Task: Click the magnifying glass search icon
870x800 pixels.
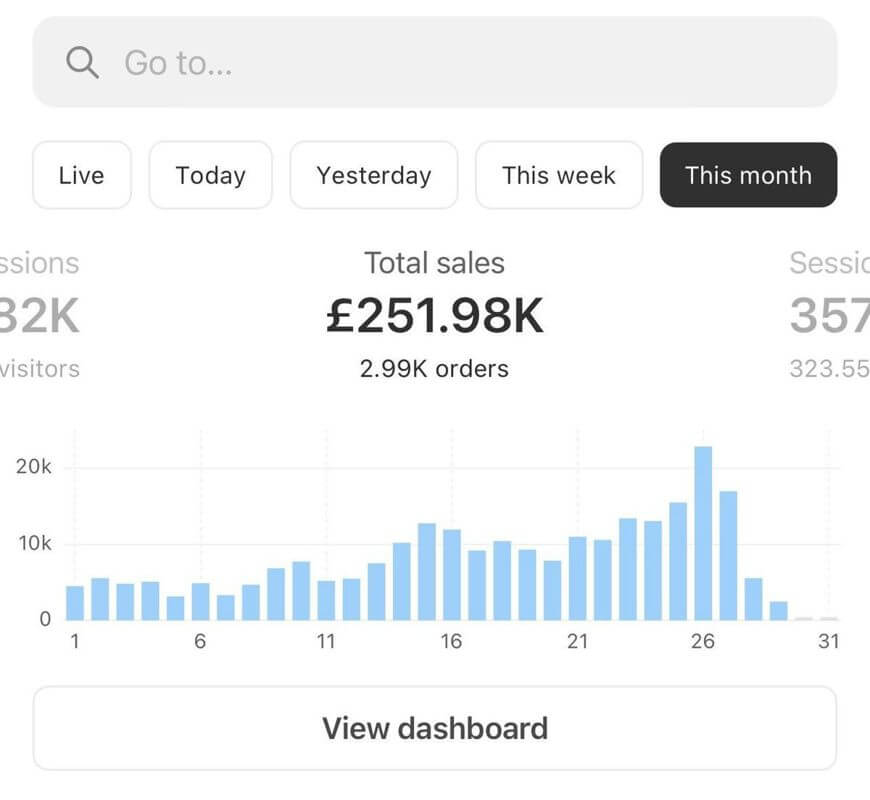Action: pyautogui.click(x=82, y=62)
